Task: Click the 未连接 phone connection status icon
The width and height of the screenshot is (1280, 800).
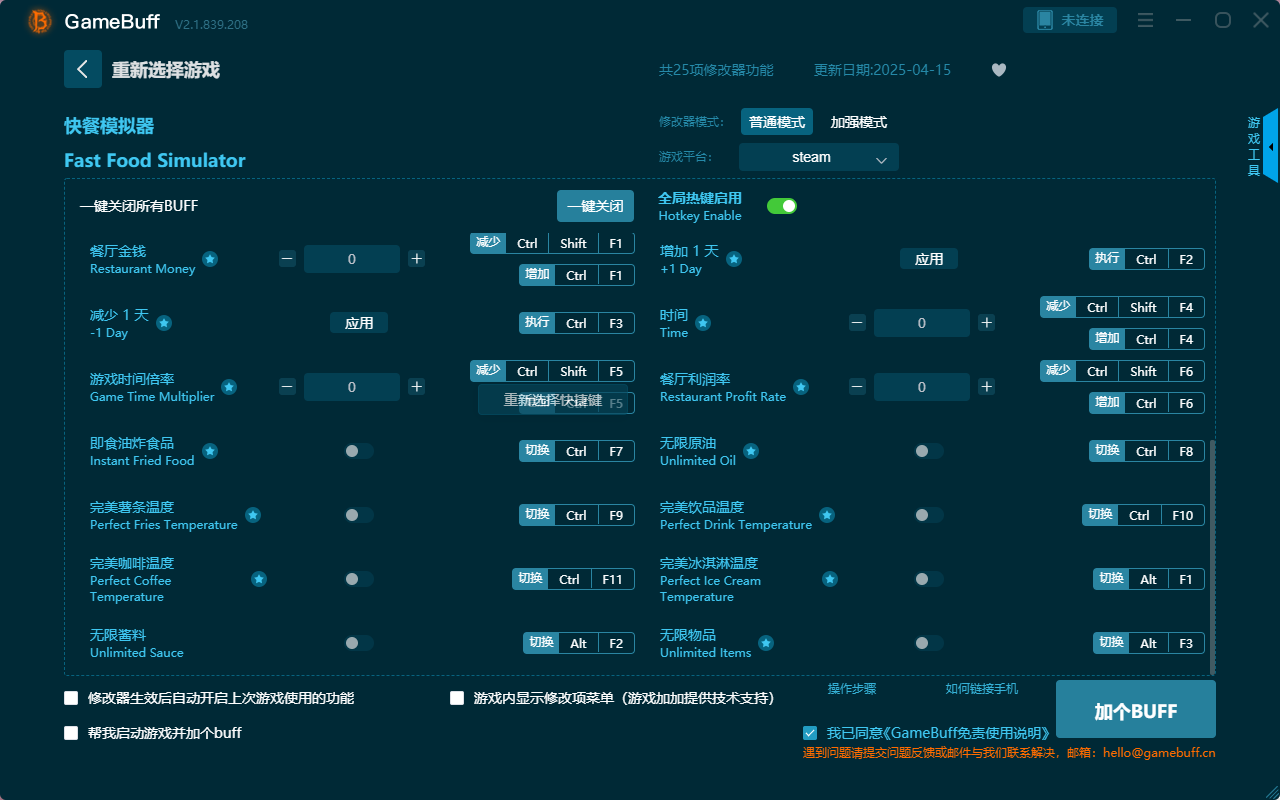Action: coord(1070,19)
